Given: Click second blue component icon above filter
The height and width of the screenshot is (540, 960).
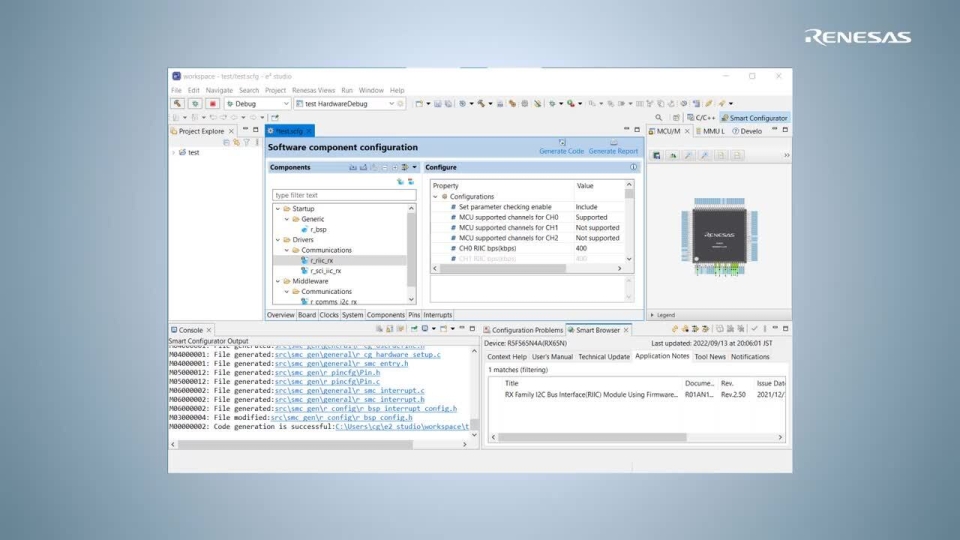Looking at the screenshot, I should coord(411,182).
